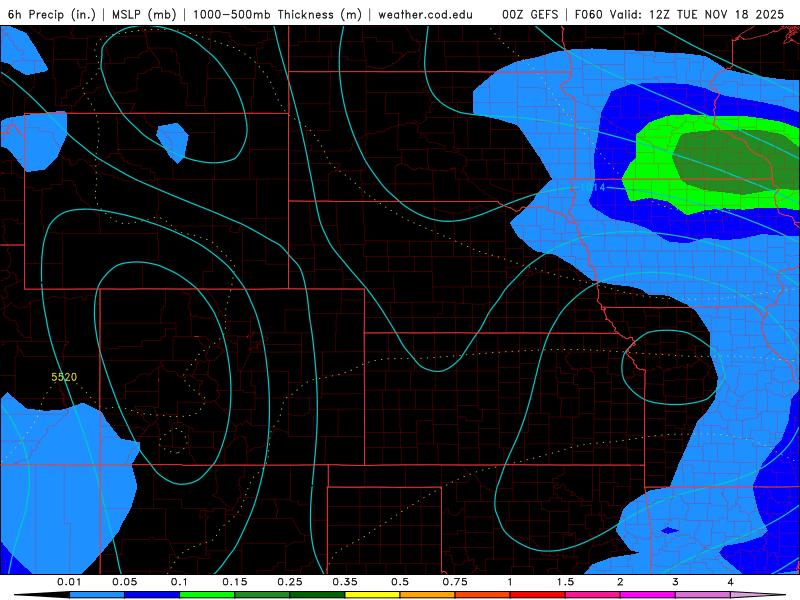Click the light blue color bar swatch
The image size is (800, 600).
[x=97, y=595]
